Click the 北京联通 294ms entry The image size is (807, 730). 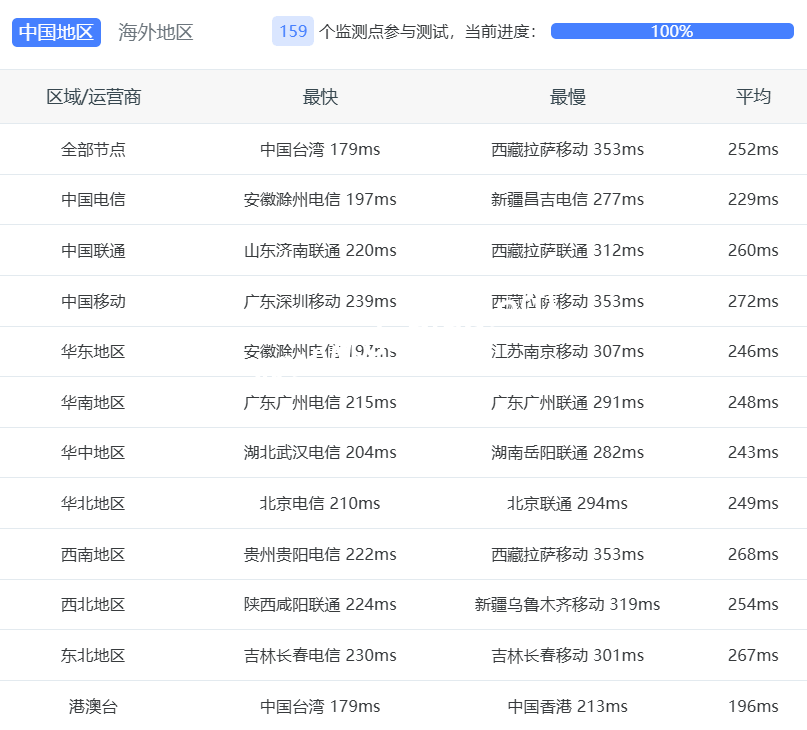point(567,504)
